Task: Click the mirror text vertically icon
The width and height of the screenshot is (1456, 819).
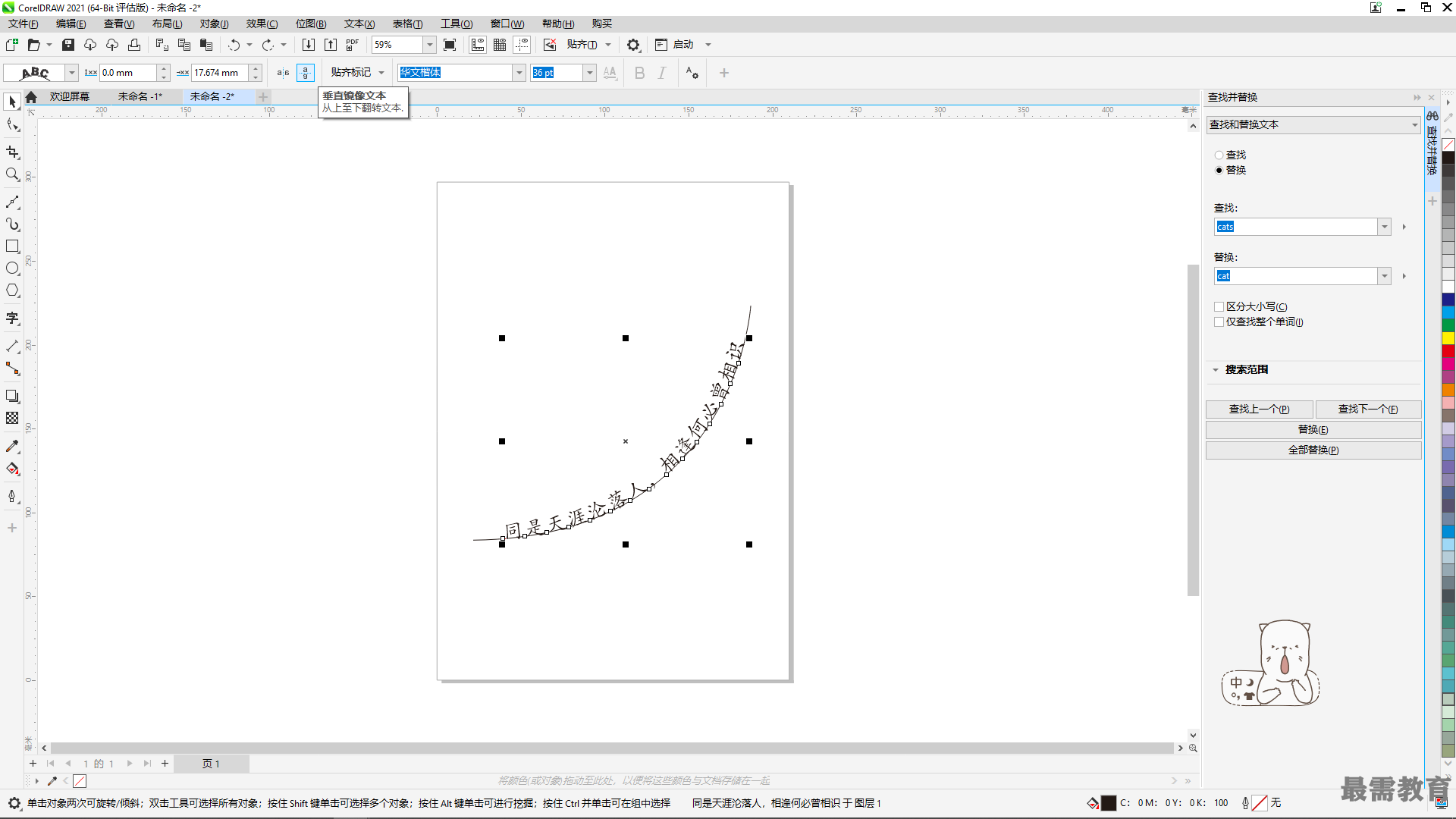Action: (x=305, y=73)
